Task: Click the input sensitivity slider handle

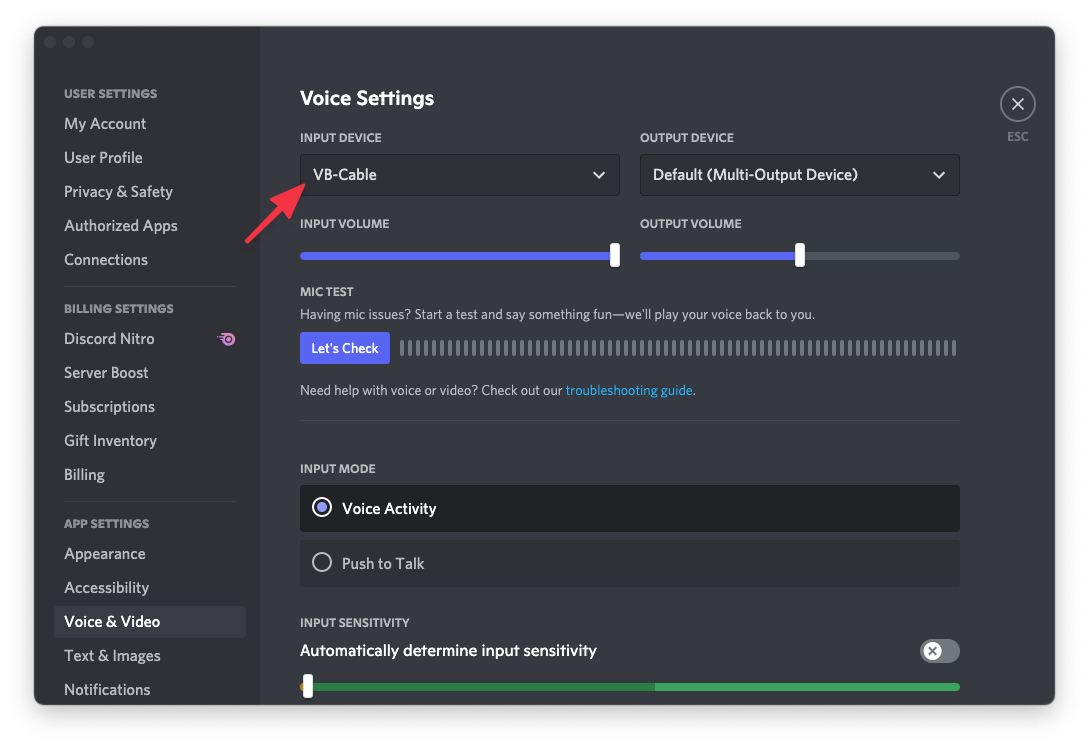Action: pos(308,686)
